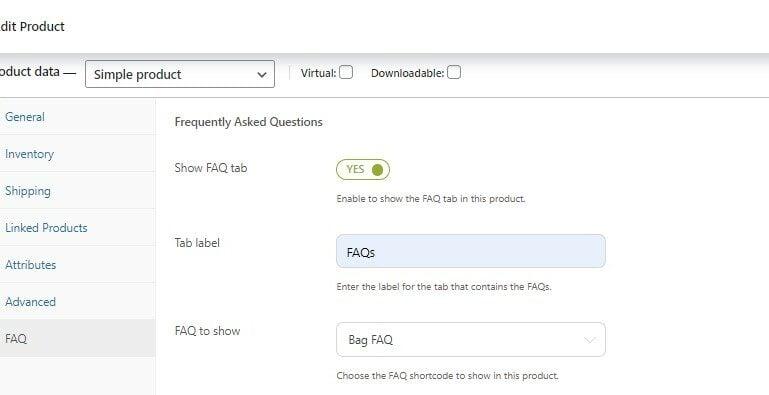
Task: Click into the Tab label text field
Action: pyautogui.click(x=471, y=251)
